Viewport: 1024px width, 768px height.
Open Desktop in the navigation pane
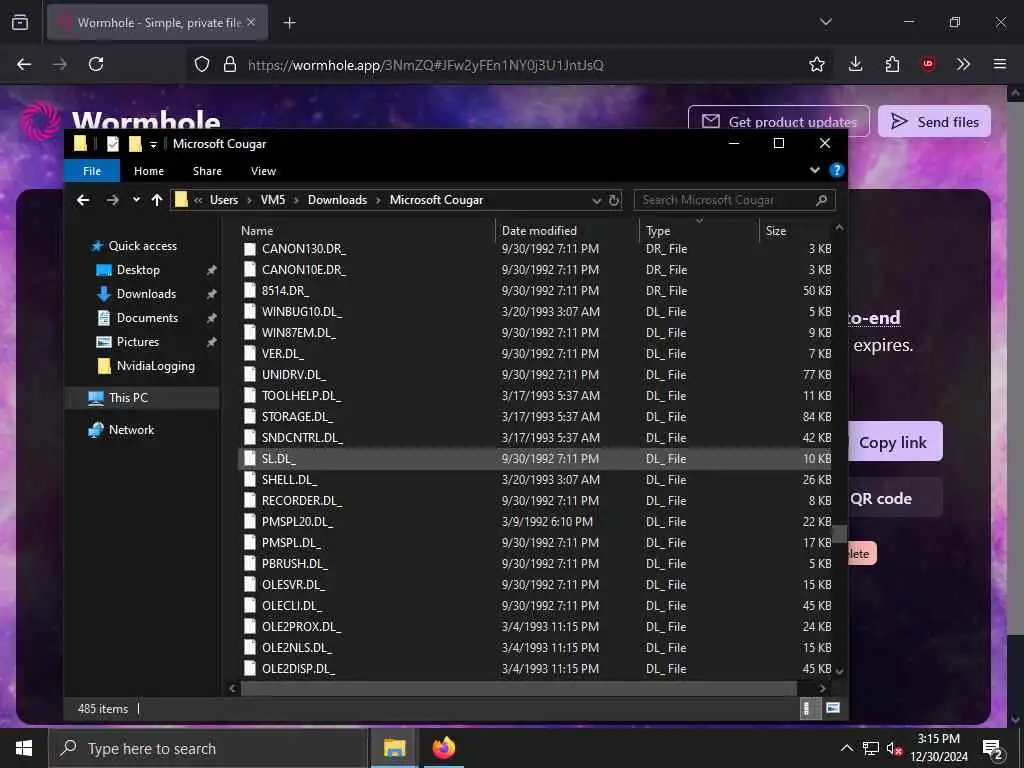tap(138, 270)
